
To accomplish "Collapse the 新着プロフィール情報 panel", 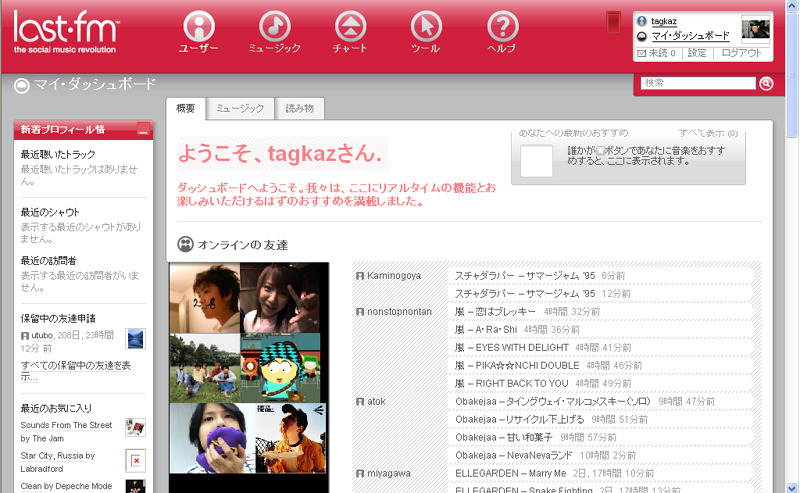I will 143,130.
